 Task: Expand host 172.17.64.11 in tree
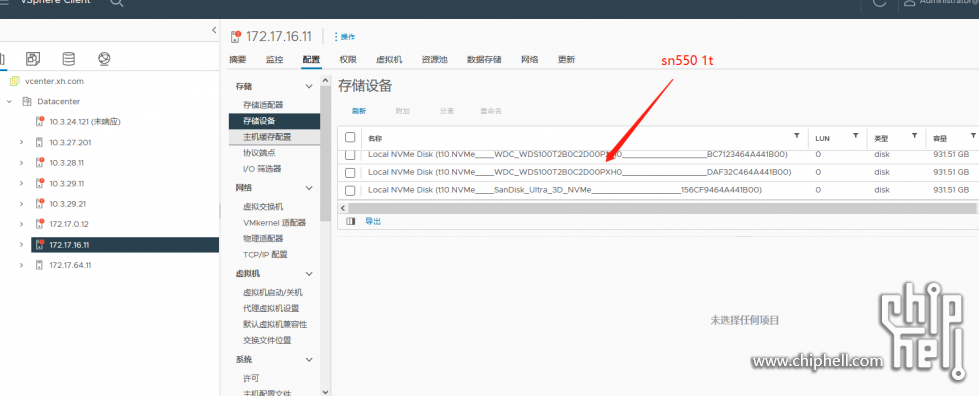[x=21, y=265]
